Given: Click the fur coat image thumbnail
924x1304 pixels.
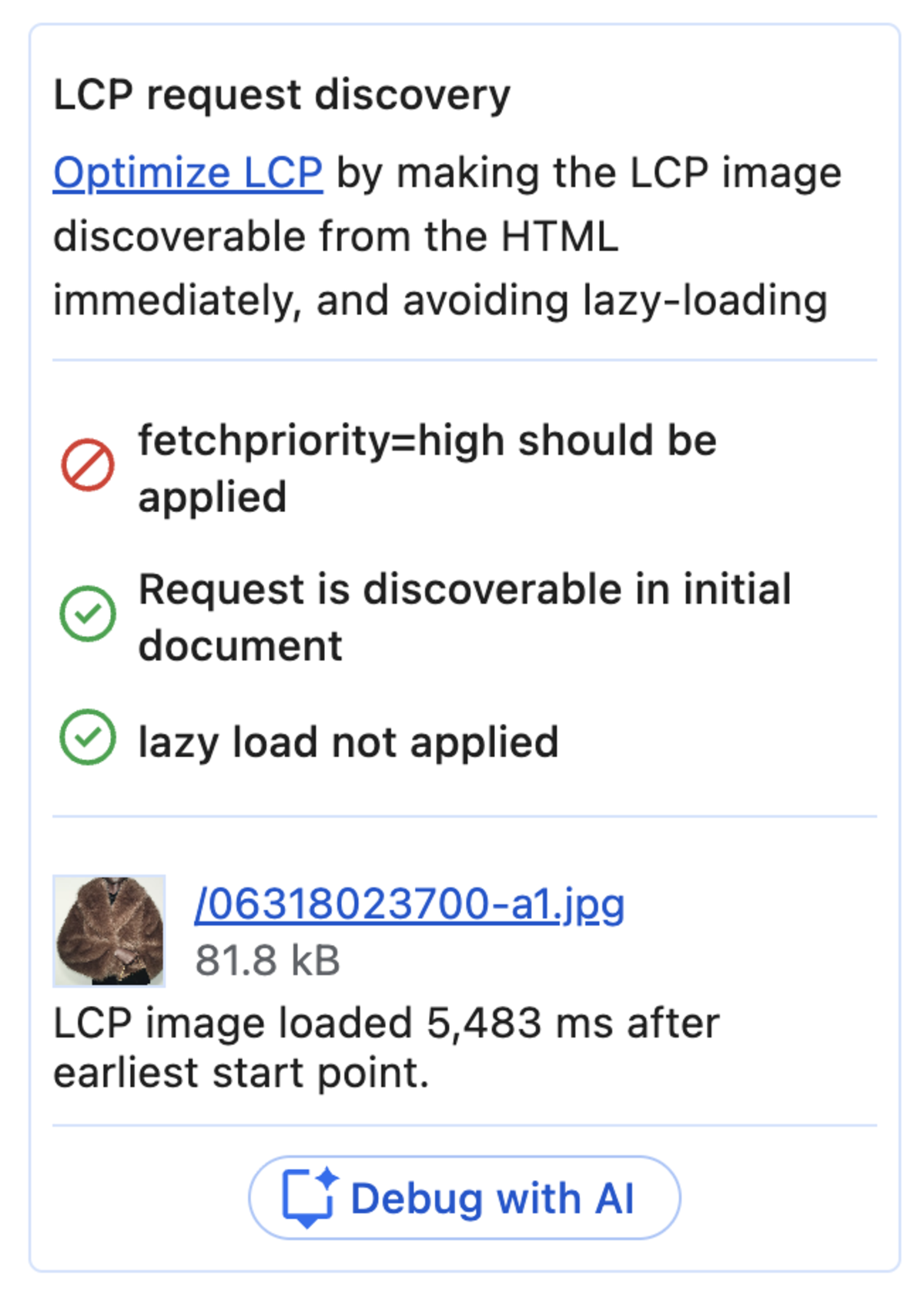Looking at the screenshot, I should 108,931.
